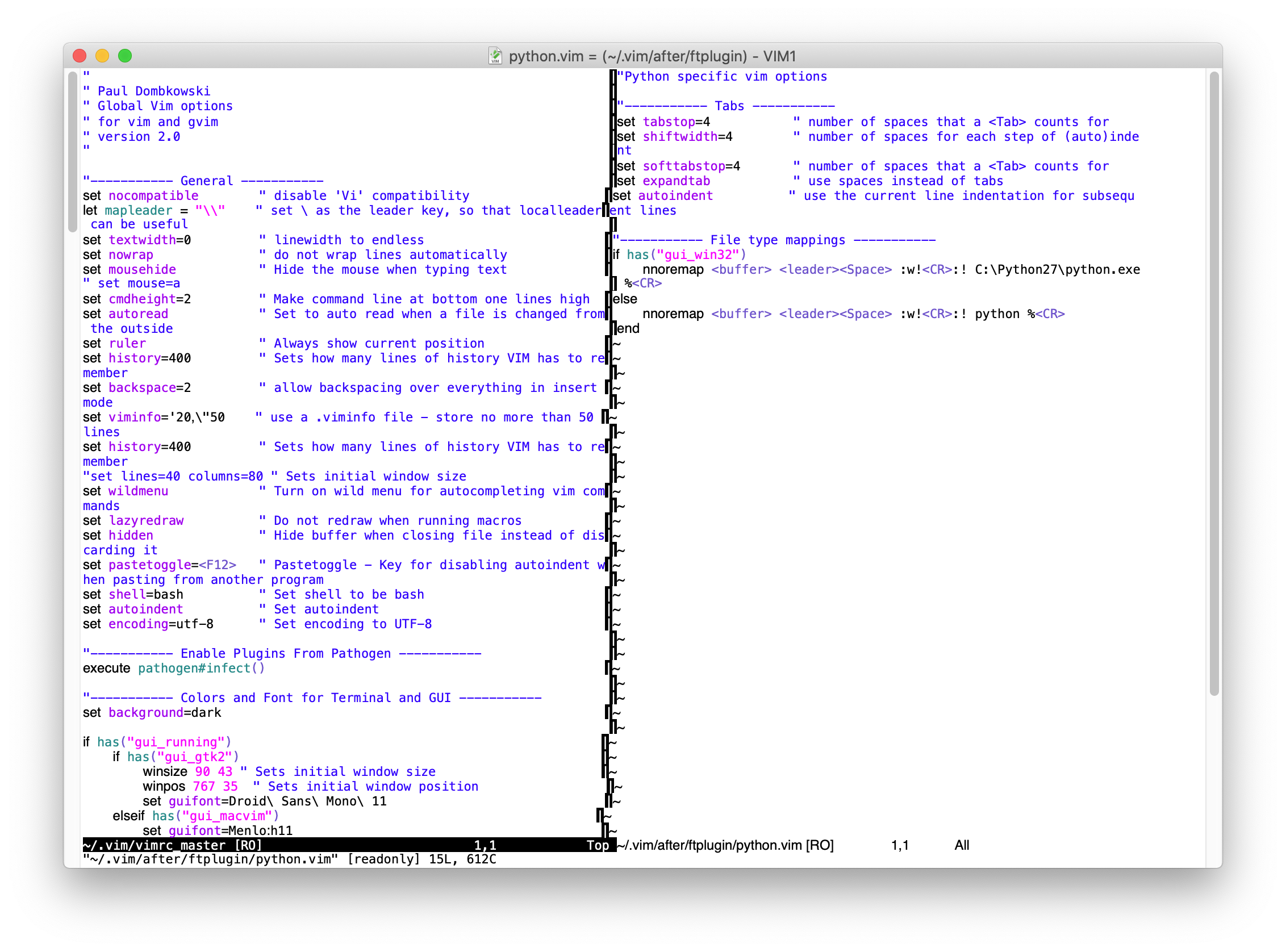Click 'File type mappings' header comment
Screen dimensions: 1286x952
click(775, 240)
